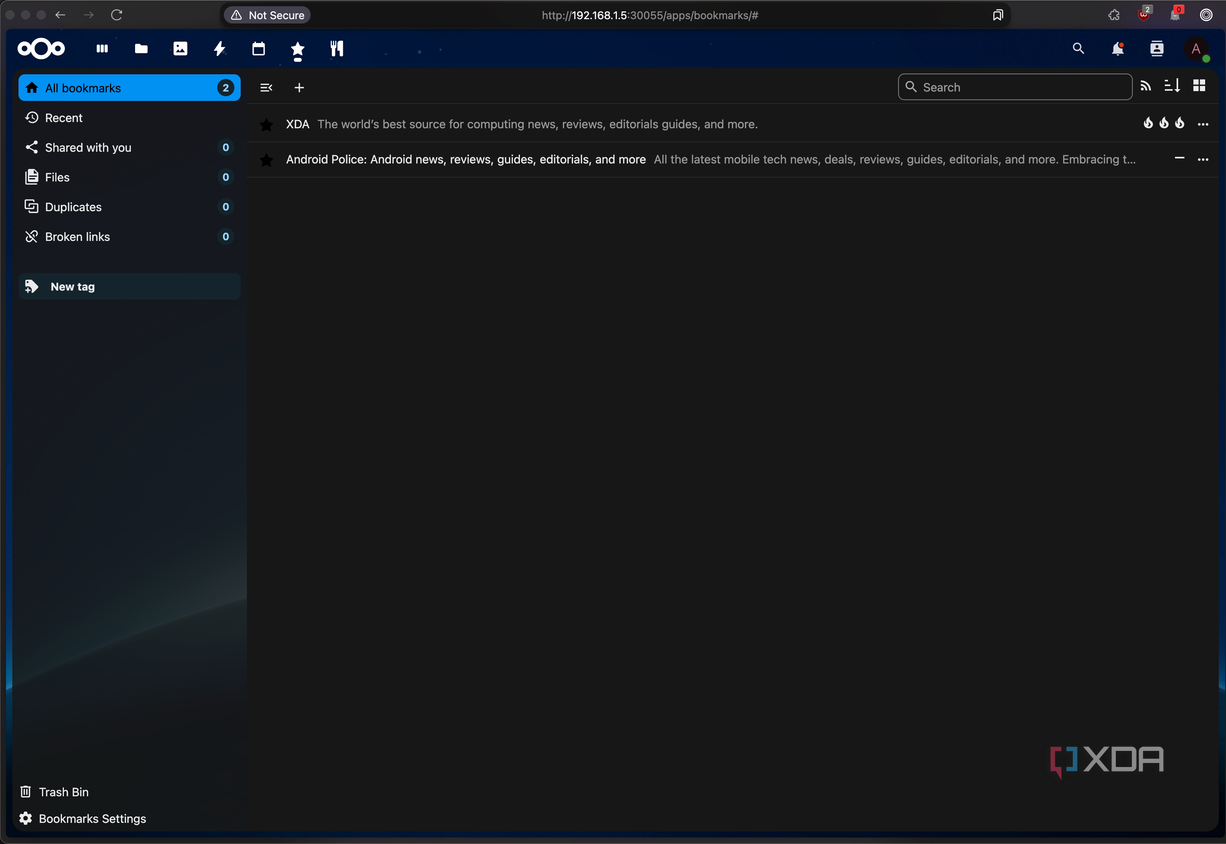1226x844 pixels.
Task: Select All bookmarks in sidebar
Action: 129,88
